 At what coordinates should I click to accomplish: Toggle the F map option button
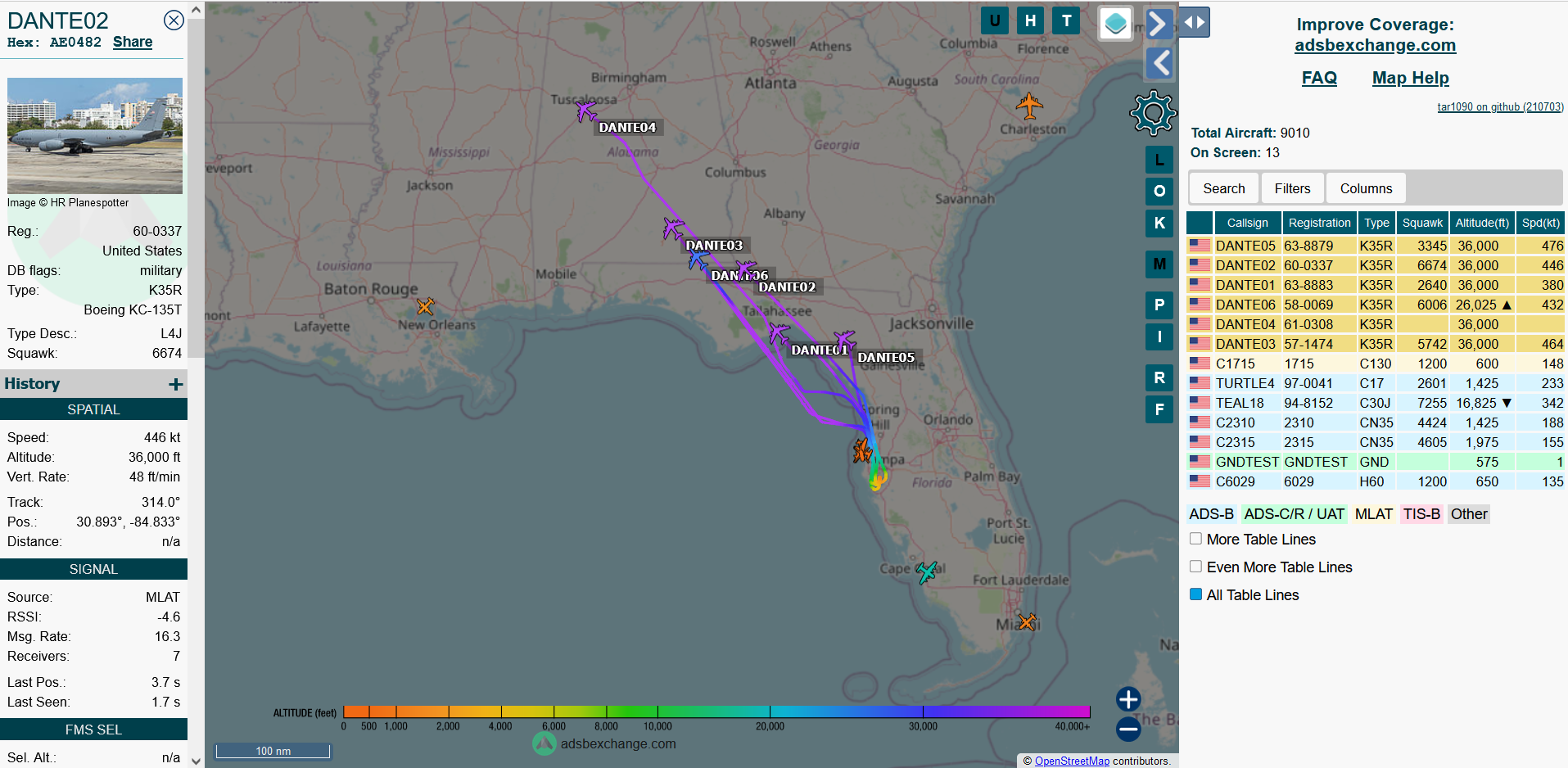click(x=1159, y=409)
